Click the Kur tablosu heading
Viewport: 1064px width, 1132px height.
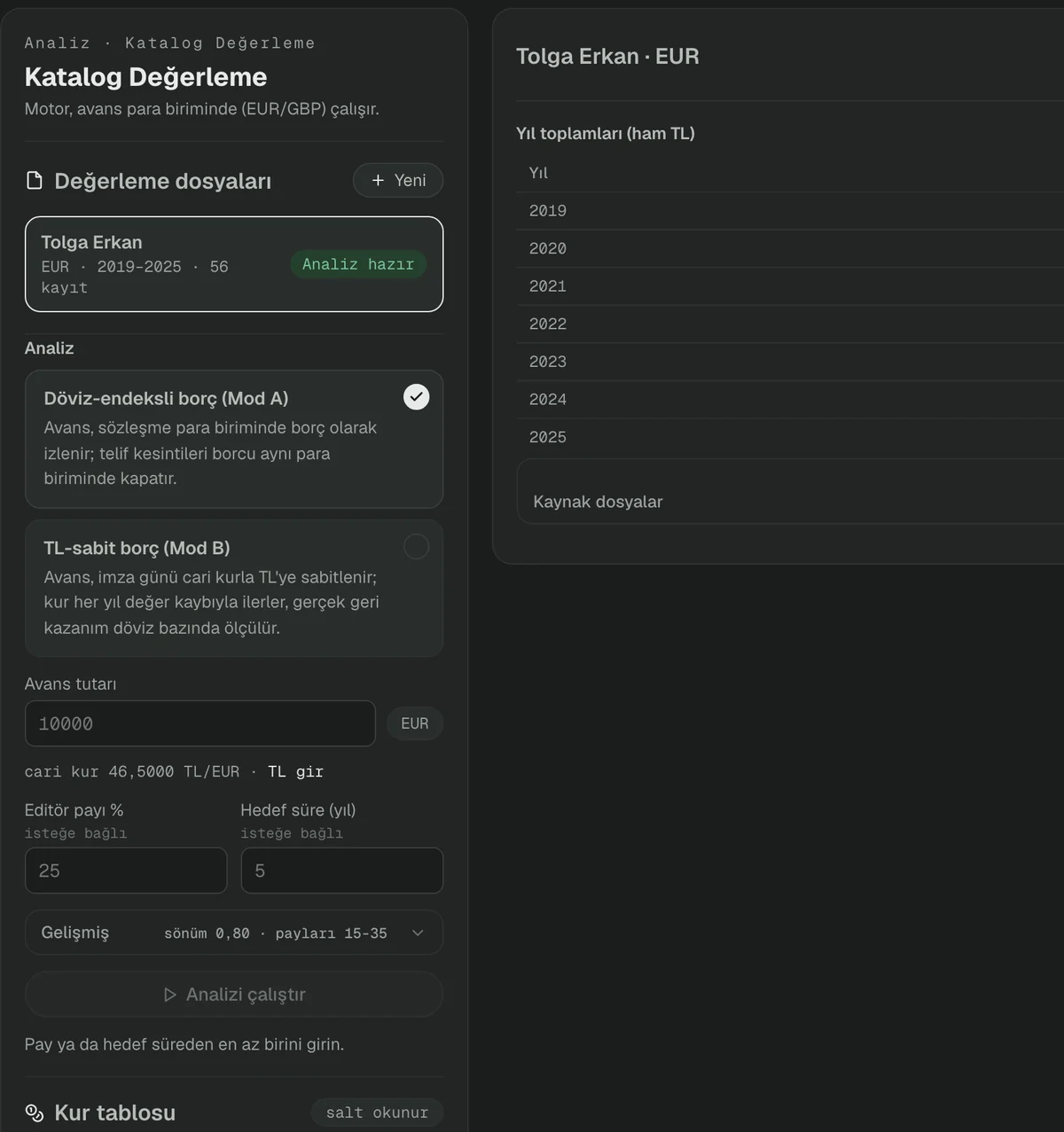[x=115, y=1112]
